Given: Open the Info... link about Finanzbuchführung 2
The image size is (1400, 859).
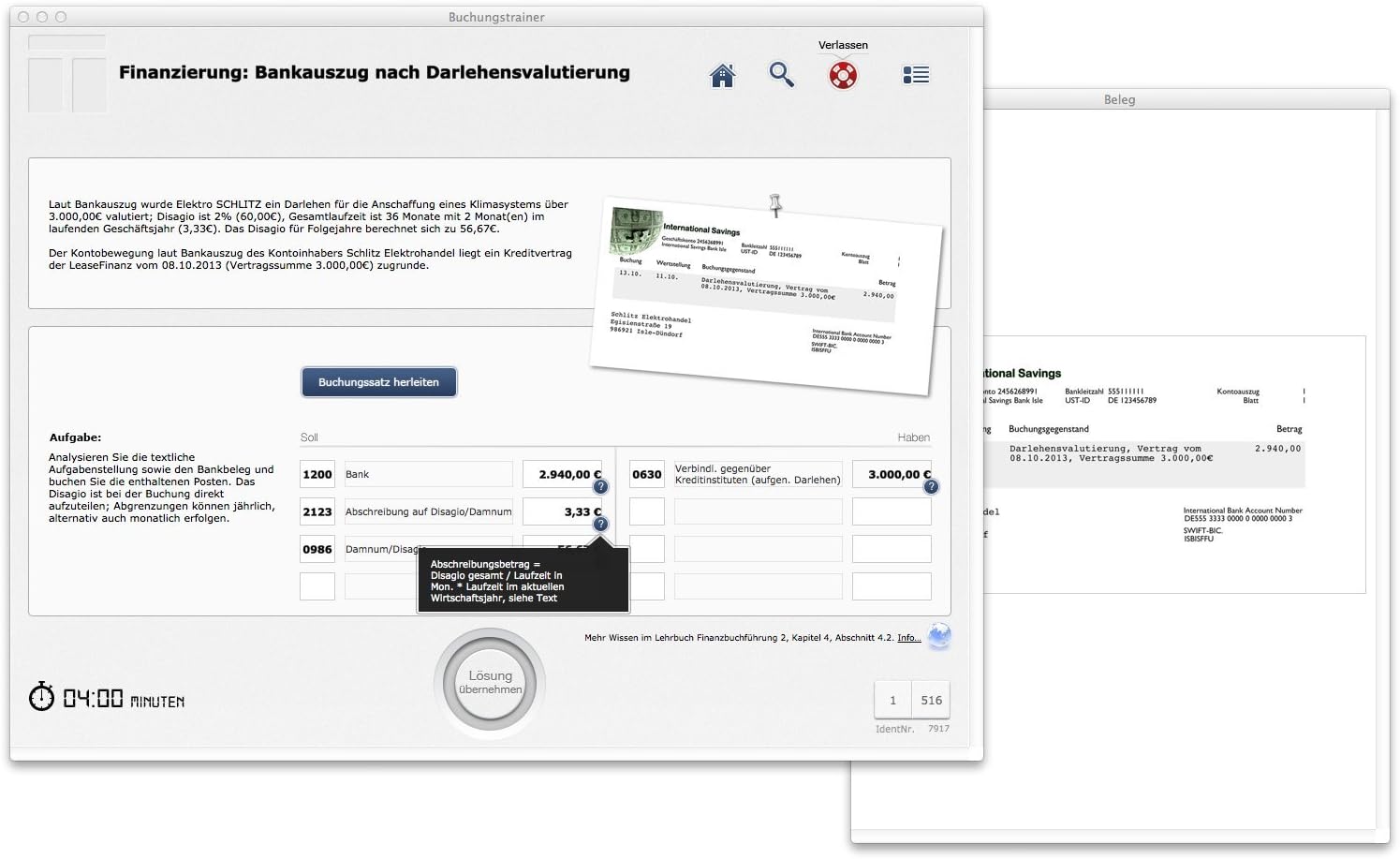Looking at the screenshot, I should click(x=907, y=638).
